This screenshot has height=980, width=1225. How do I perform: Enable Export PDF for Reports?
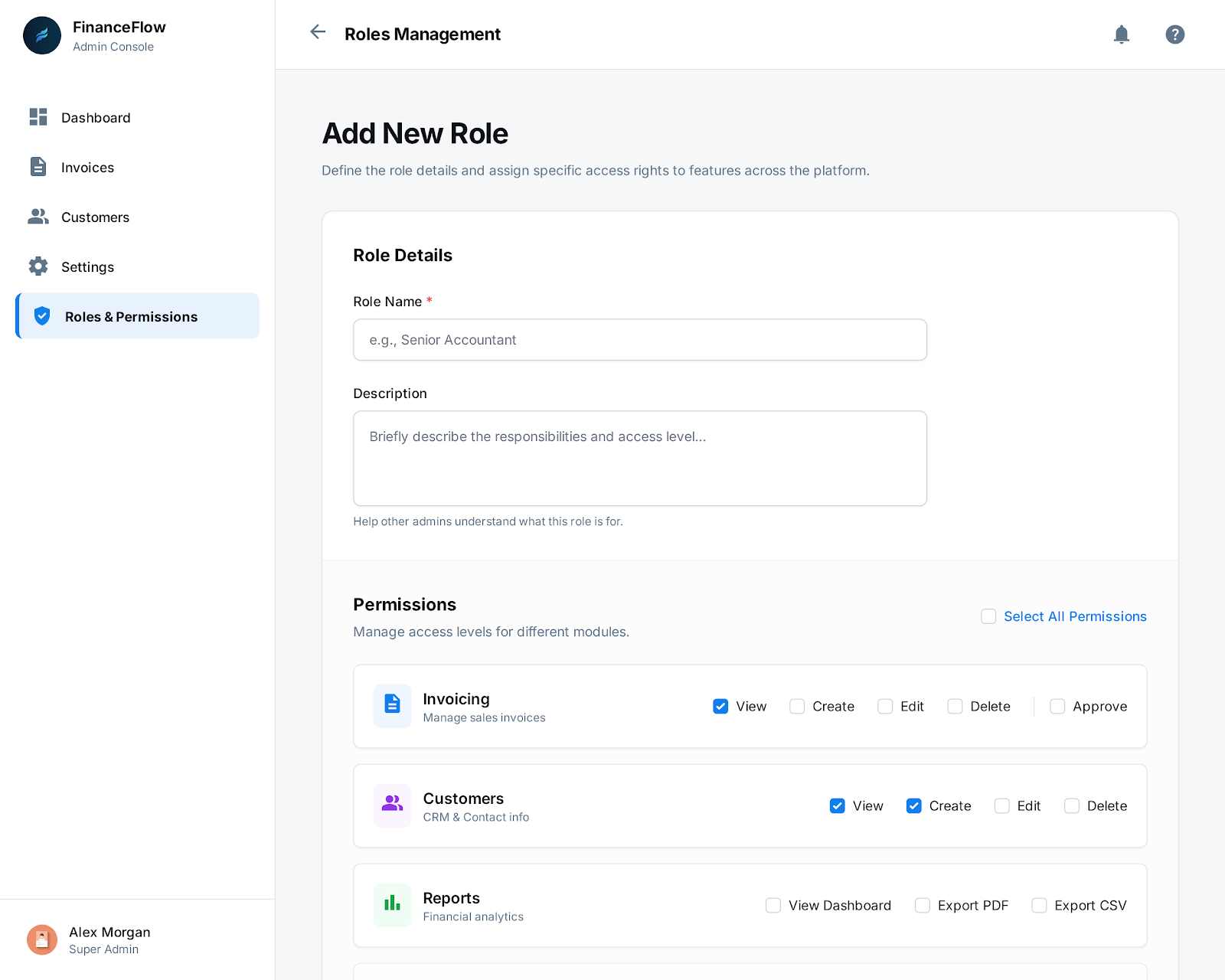pos(923,906)
